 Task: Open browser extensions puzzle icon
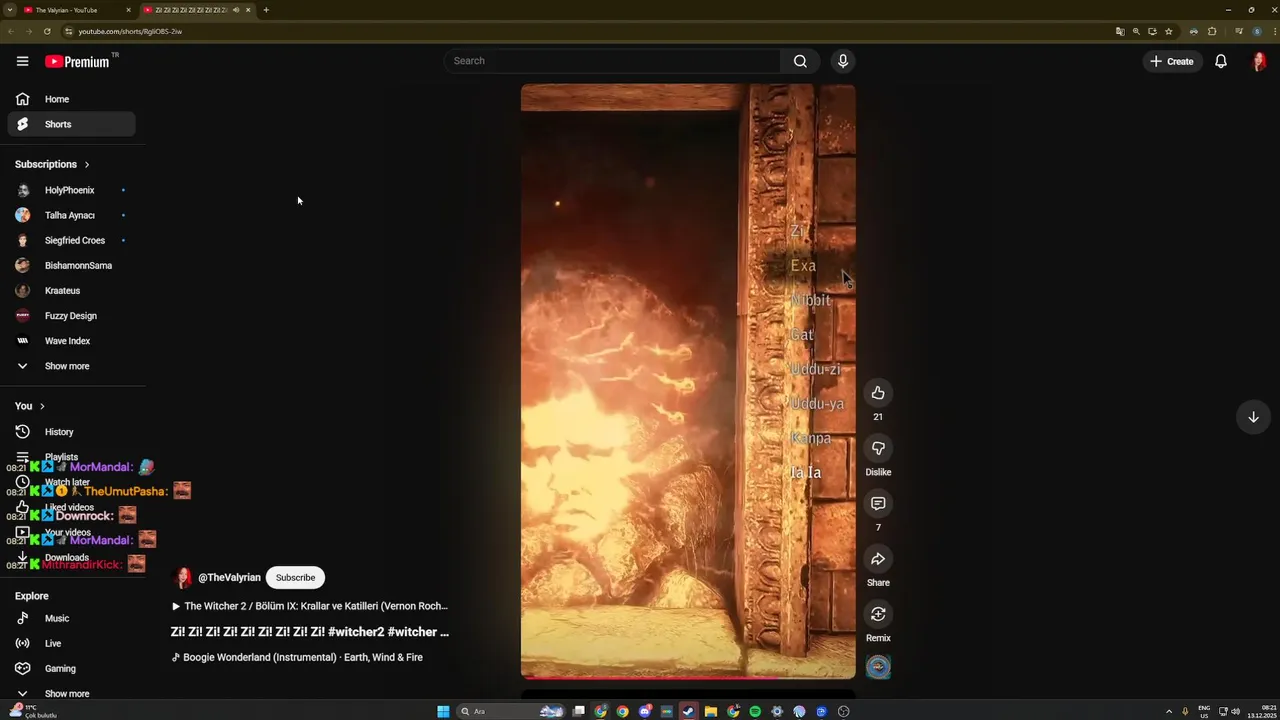coord(1212,31)
